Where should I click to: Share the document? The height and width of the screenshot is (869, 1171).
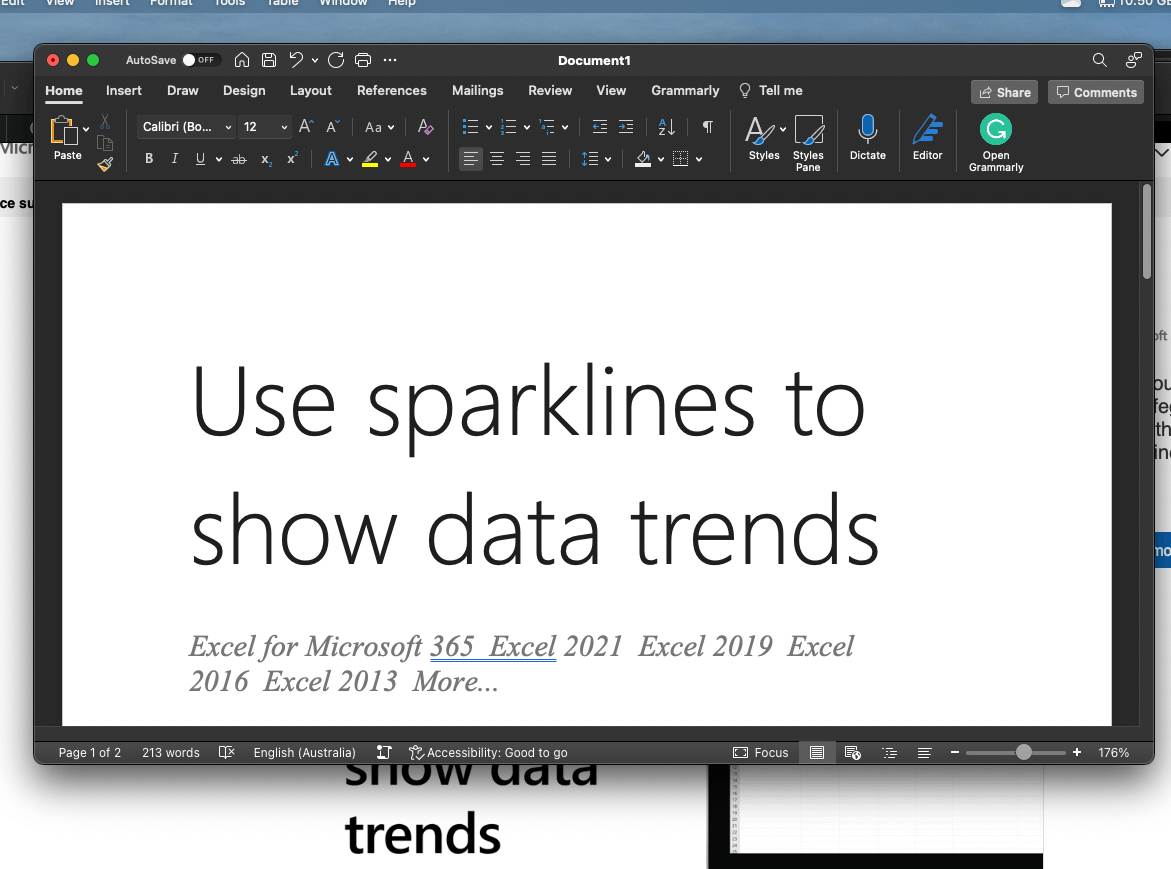(1004, 91)
